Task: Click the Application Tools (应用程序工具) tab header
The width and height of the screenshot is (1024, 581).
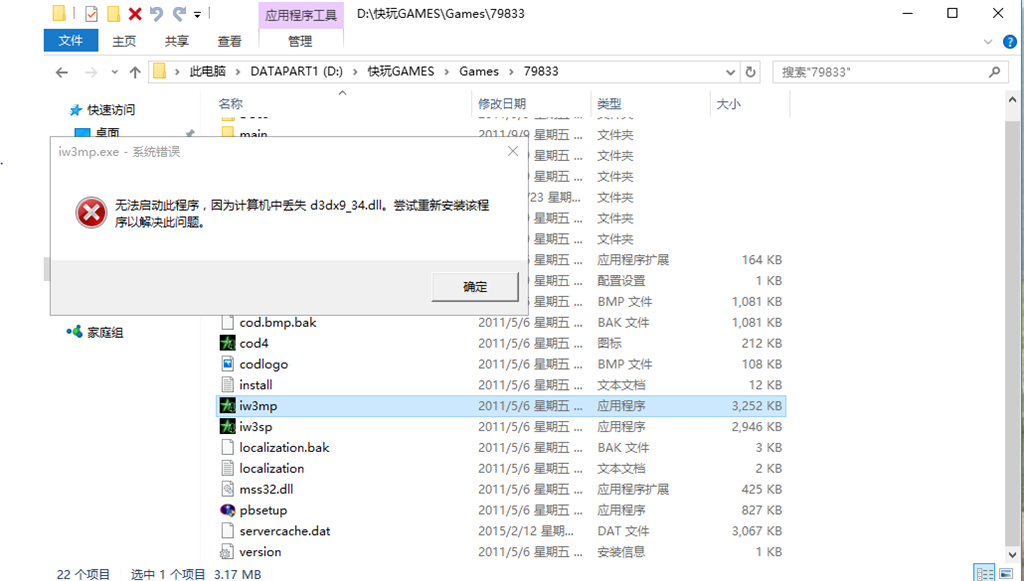Action: (301, 16)
